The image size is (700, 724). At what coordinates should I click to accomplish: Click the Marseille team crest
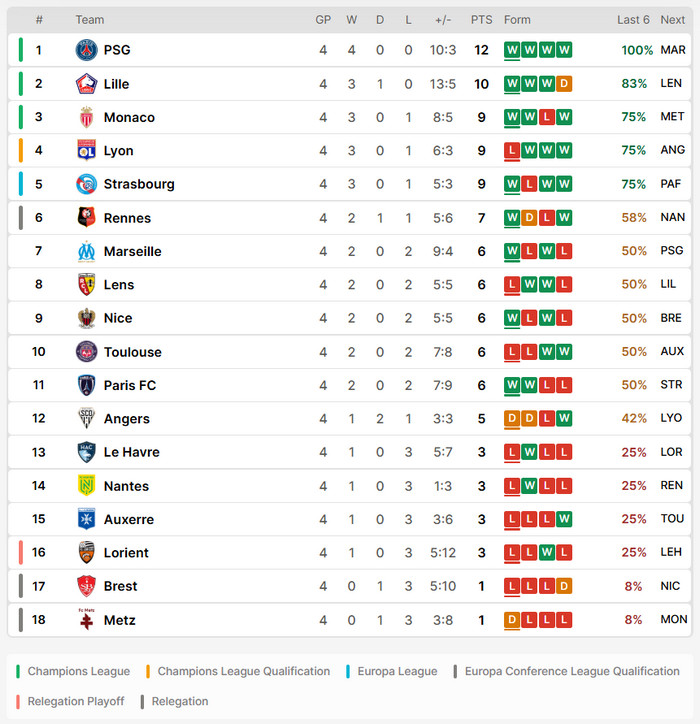pos(86,251)
